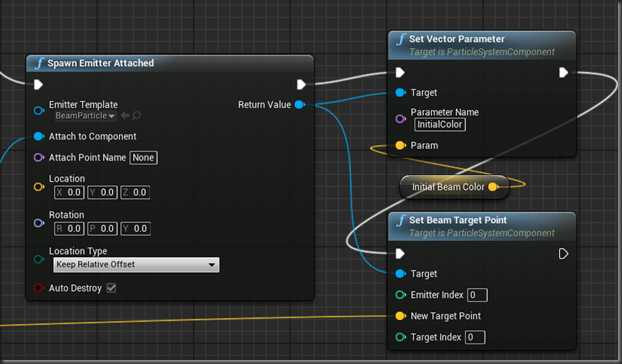The height and width of the screenshot is (364, 622).
Task: Select the Spawn Emitter Attached node title
Action: [x=101, y=63]
